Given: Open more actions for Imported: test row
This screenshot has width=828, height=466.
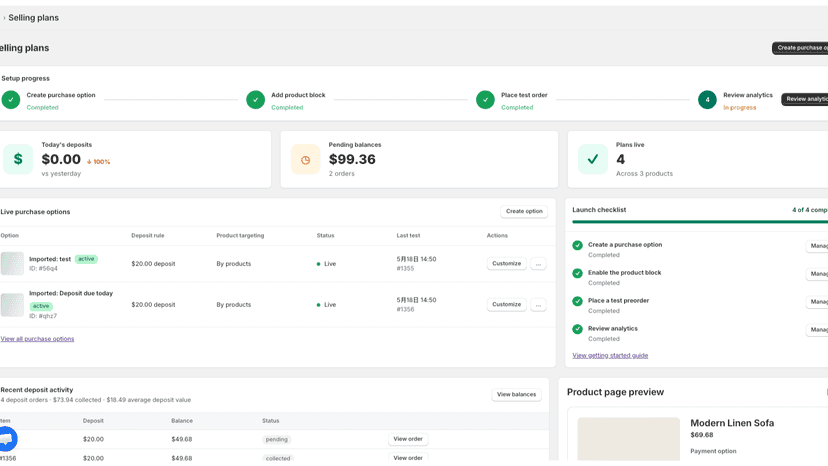Looking at the screenshot, I should pos(538,264).
